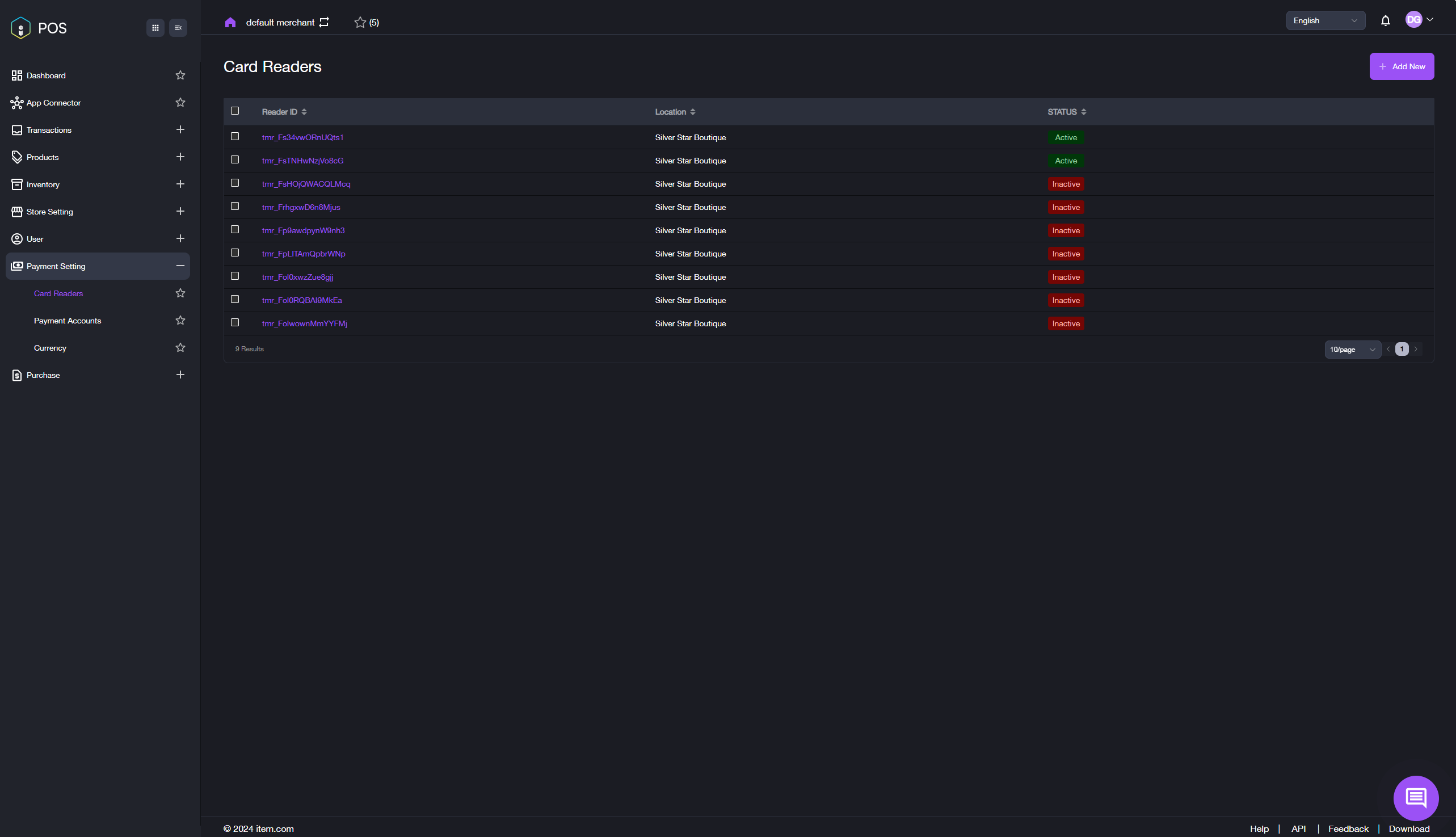The image size is (1456, 837).
Task: Check the select-all readers checkbox
Action: point(235,111)
